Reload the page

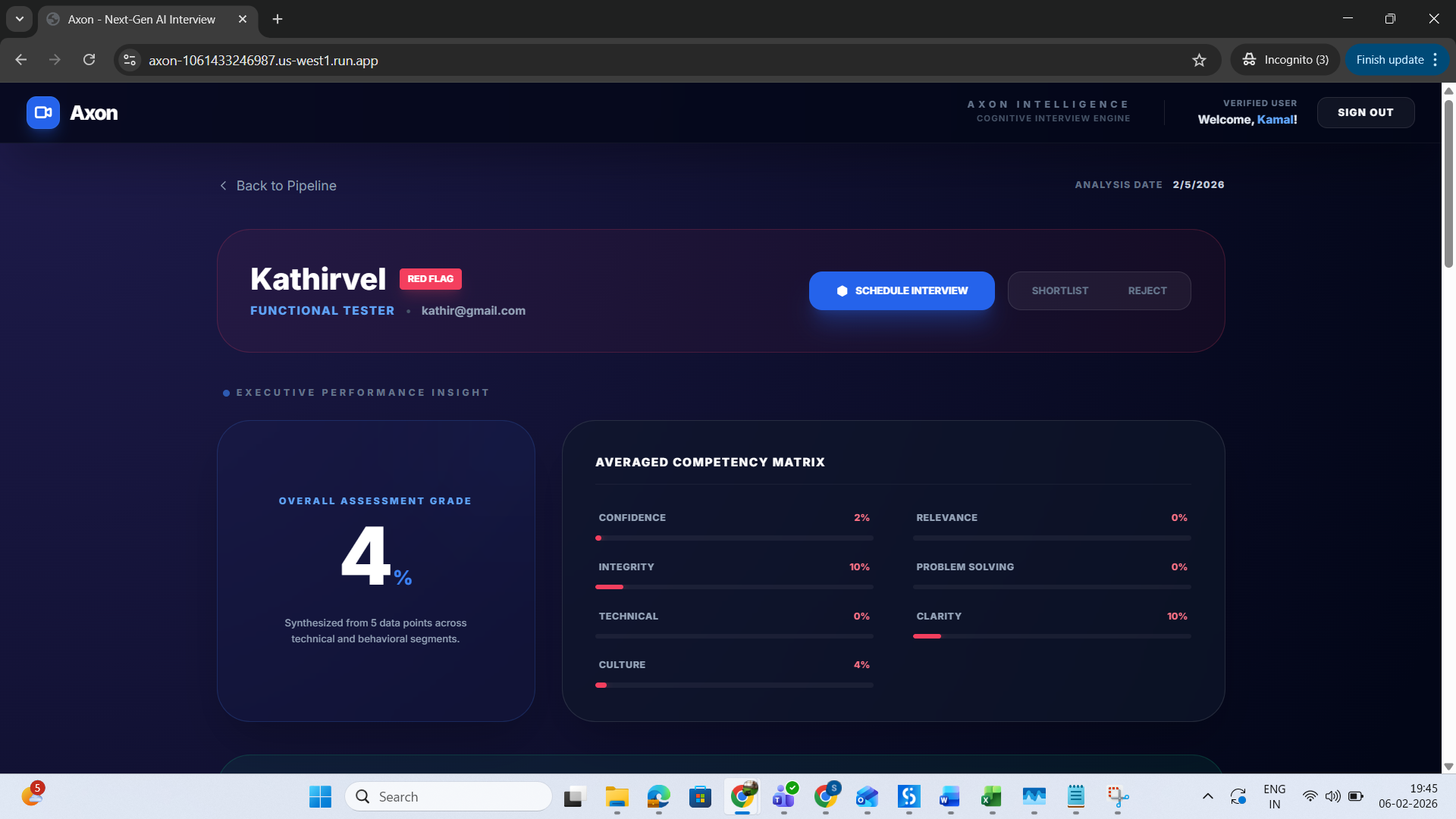[x=89, y=60]
